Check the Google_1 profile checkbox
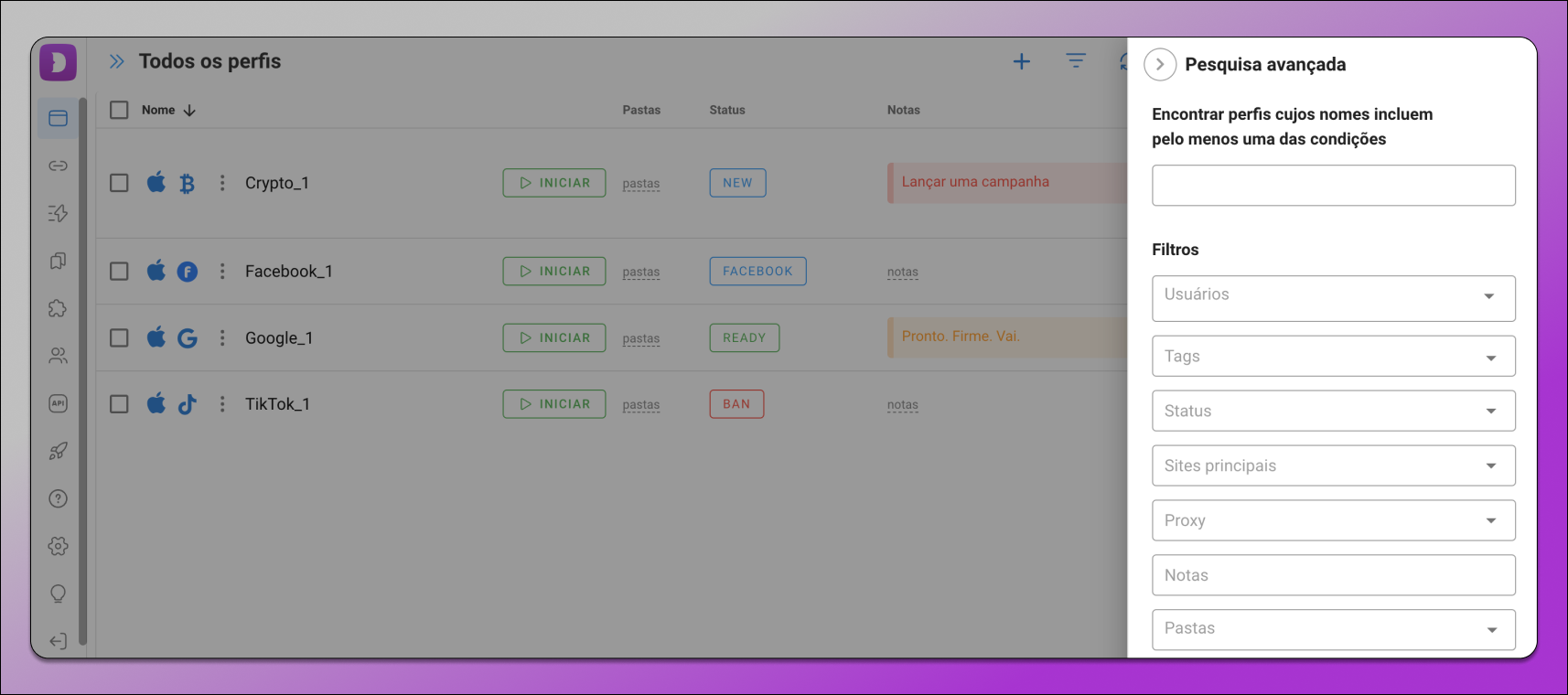The image size is (1568, 695). pos(119,337)
